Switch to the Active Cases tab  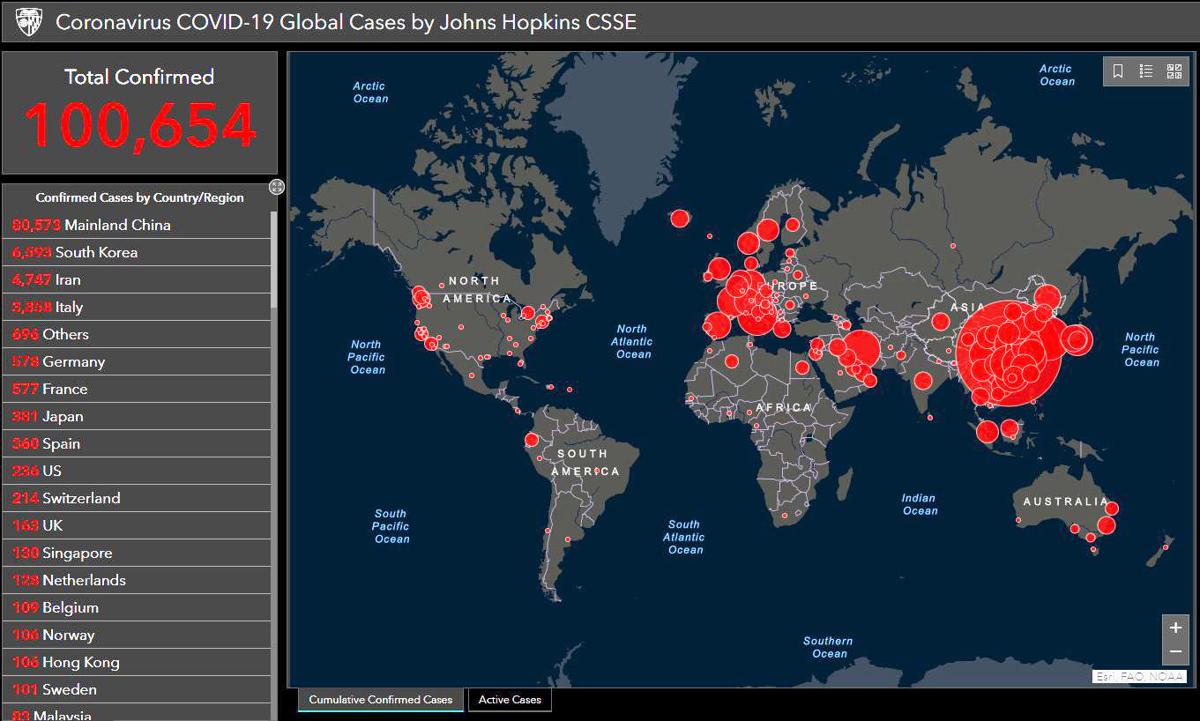(x=510, y=700)
